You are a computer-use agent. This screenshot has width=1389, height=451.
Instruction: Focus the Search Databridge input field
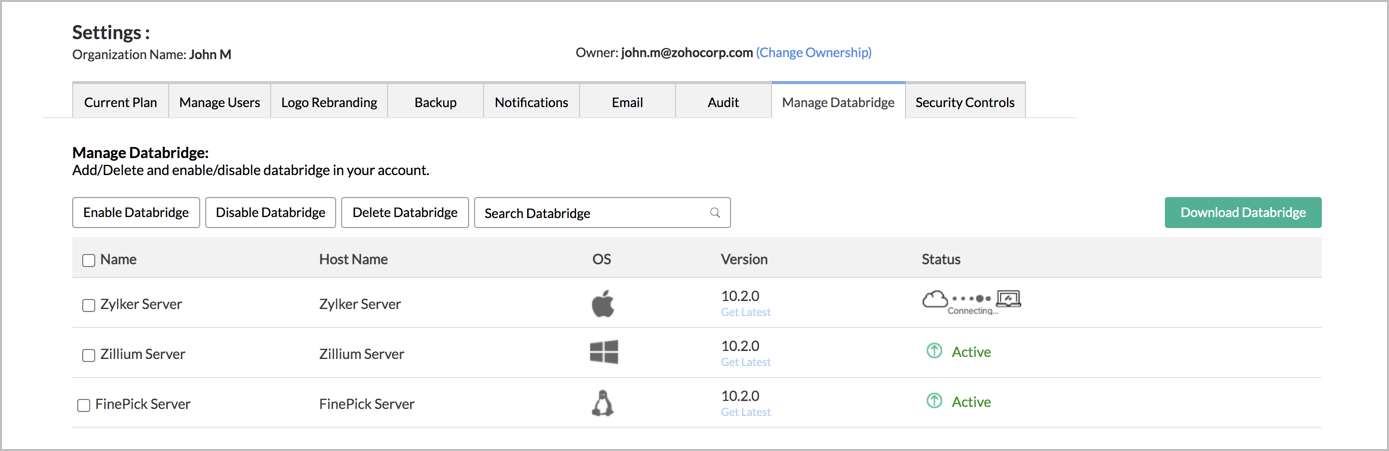pos(590,213)
